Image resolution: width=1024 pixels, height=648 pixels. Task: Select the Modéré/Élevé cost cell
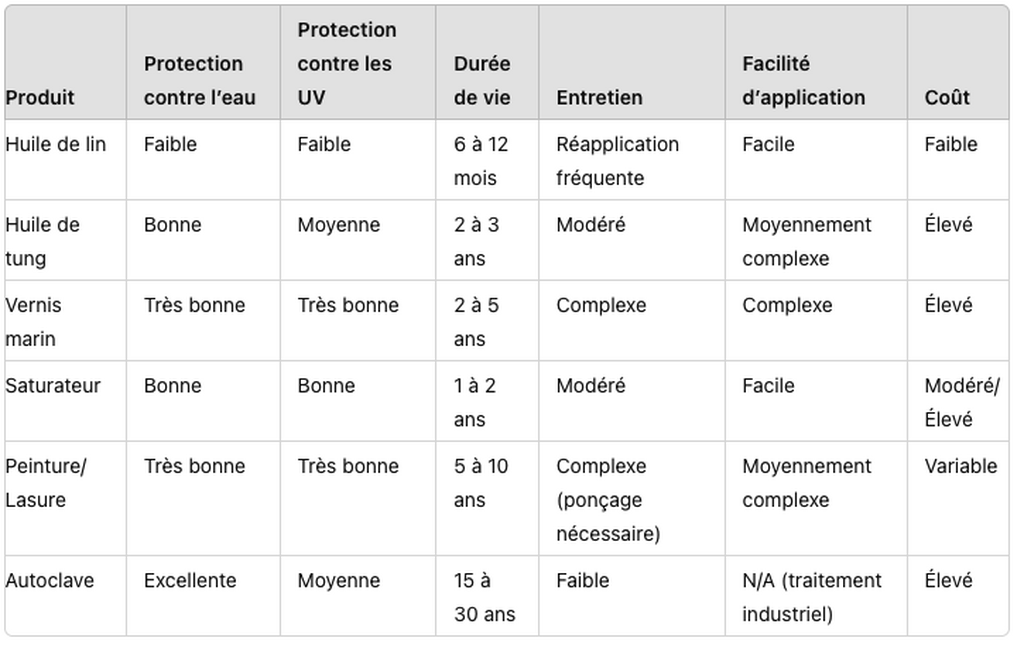pyautogui.click(x=962, y=402)
